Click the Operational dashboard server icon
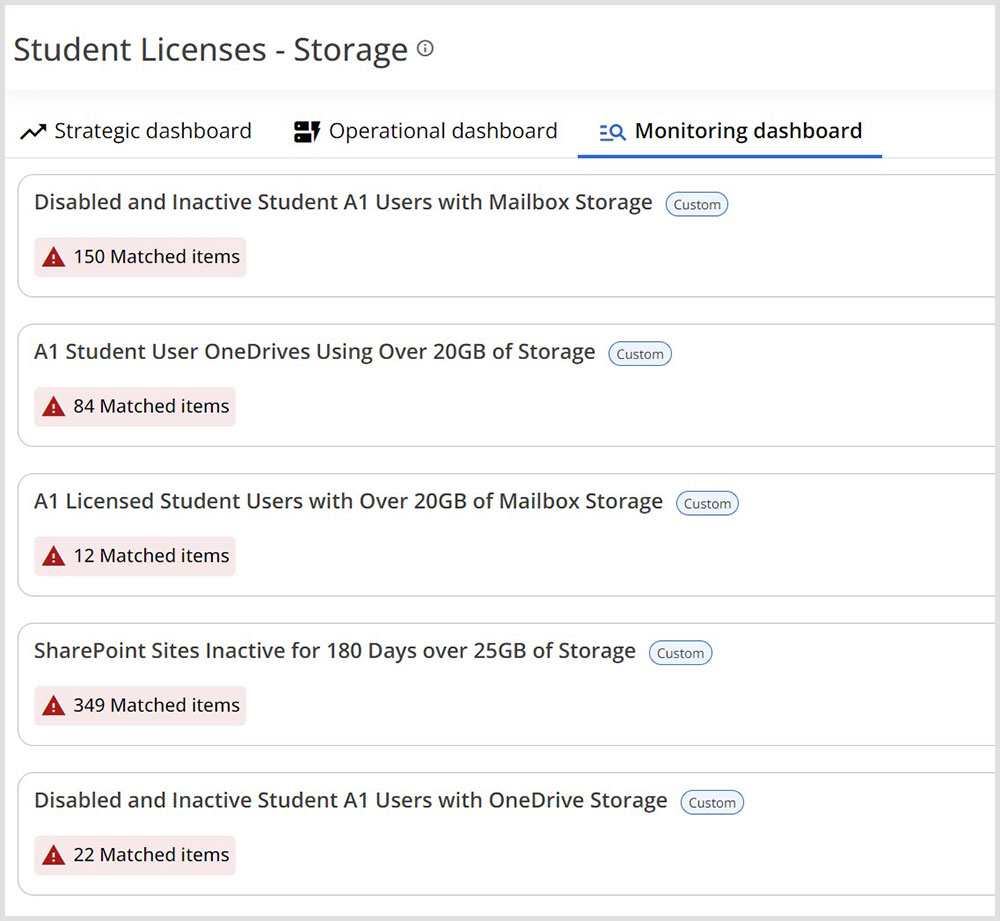Viewport: 1000px width, 921px height. [306, 130]
